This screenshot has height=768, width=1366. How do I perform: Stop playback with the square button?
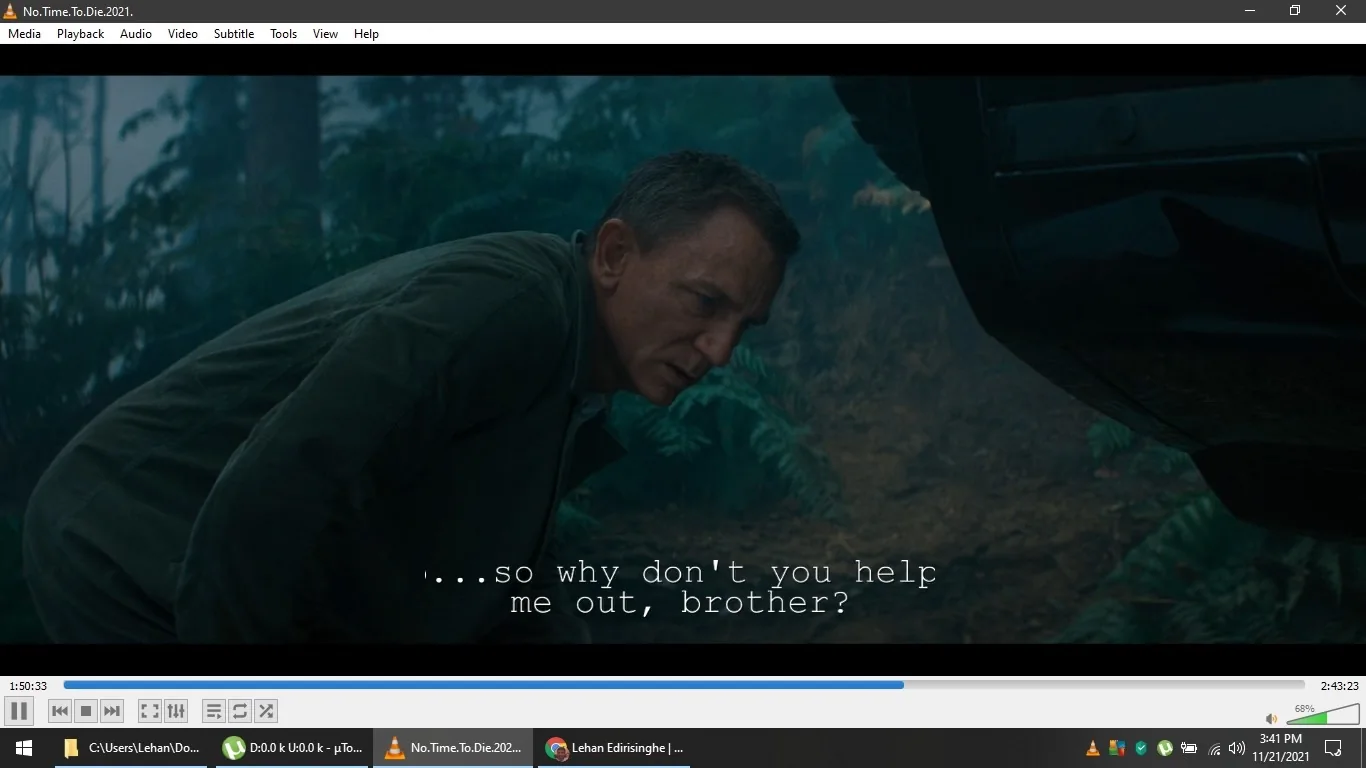click(x=86, y=711)
